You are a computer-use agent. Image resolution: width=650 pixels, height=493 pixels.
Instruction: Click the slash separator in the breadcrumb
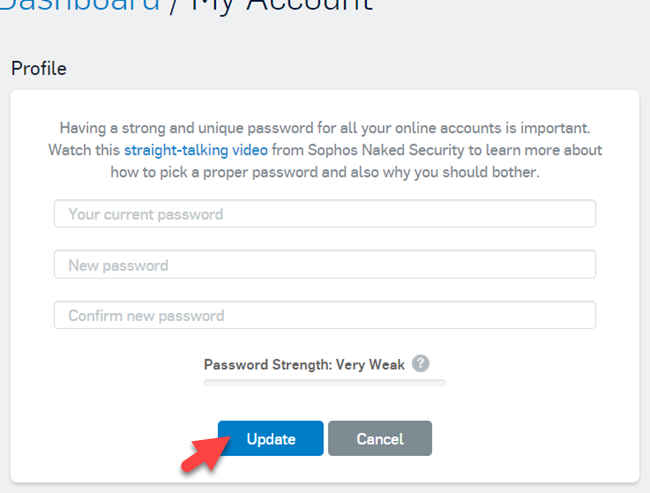pyautogui.click(x=175, y=4)
